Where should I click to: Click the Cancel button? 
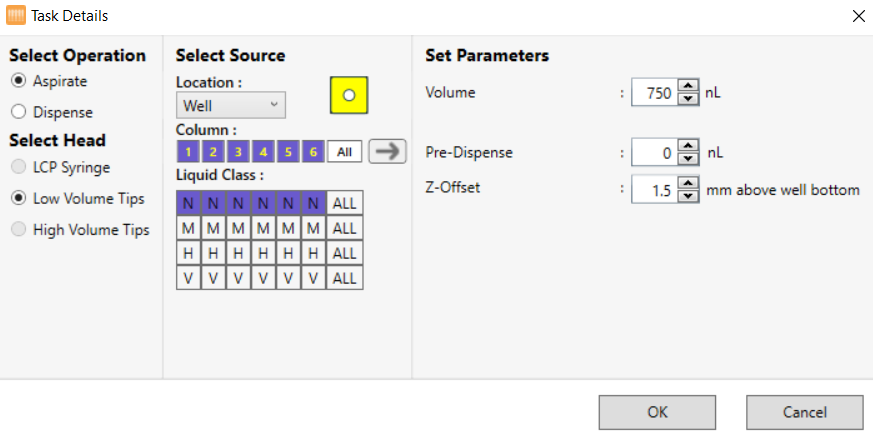pyautogui.click(x=804, y=411)
